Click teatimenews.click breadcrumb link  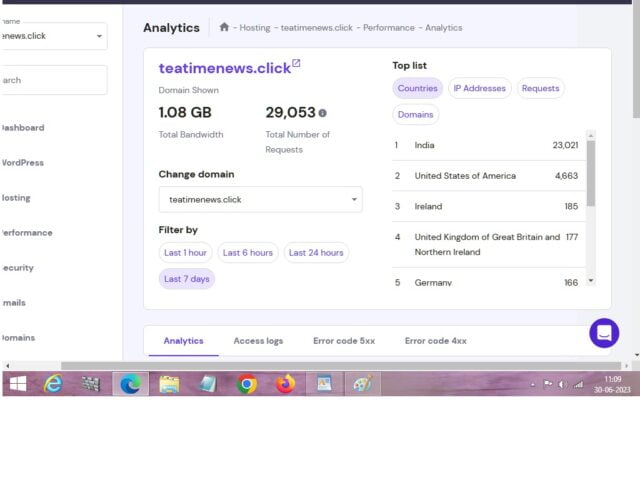[x=317, y=28]
